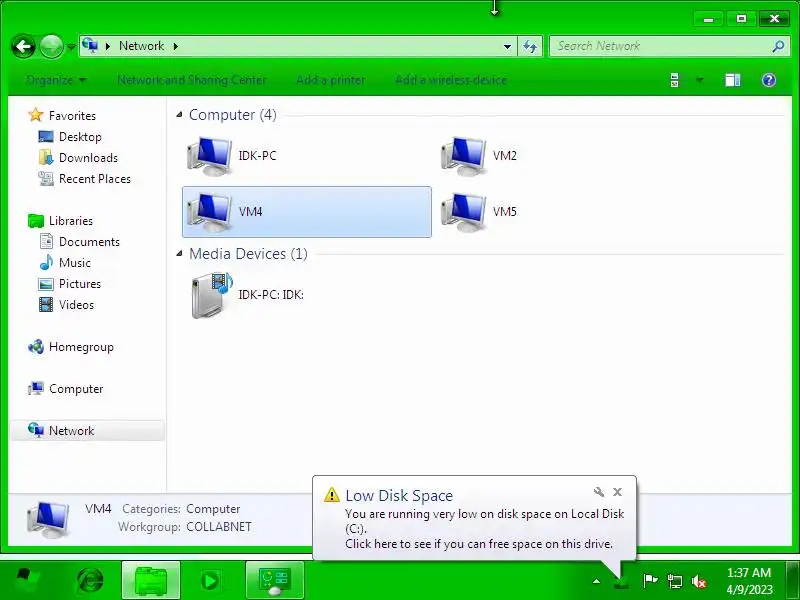Click the Windows Explorer taskbar button
The image size is (800, 600).
click(x=151, y=581)
